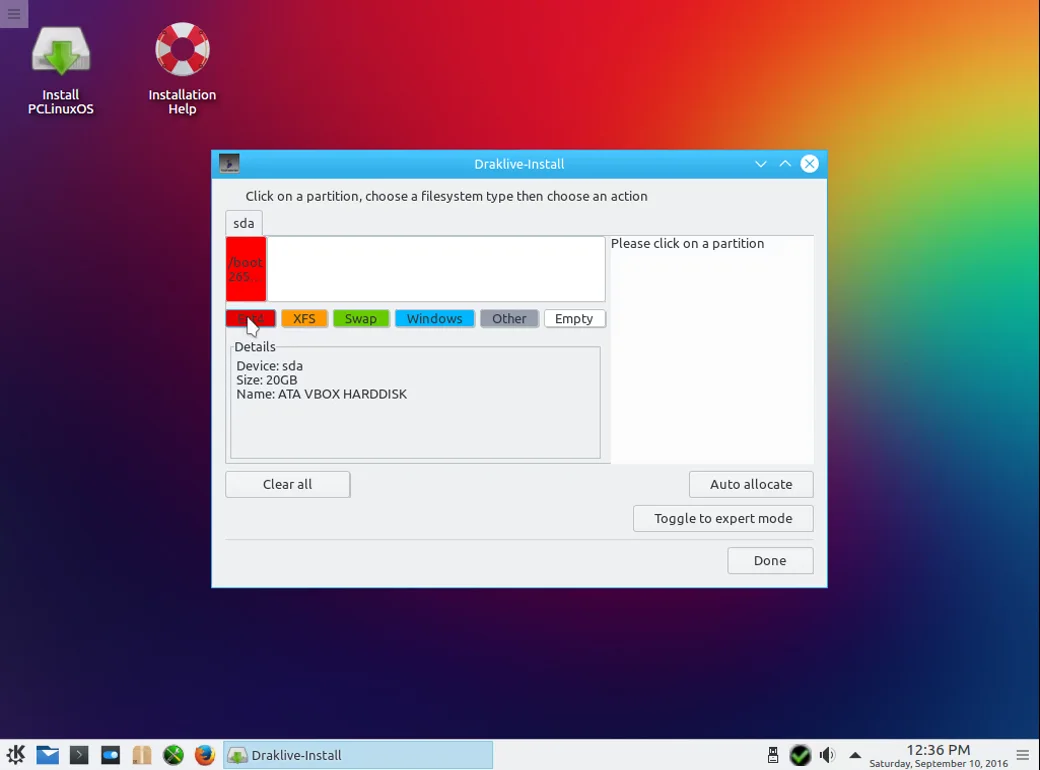
Task: Open the KDE application launcher menu
Action: click(16, 755)
